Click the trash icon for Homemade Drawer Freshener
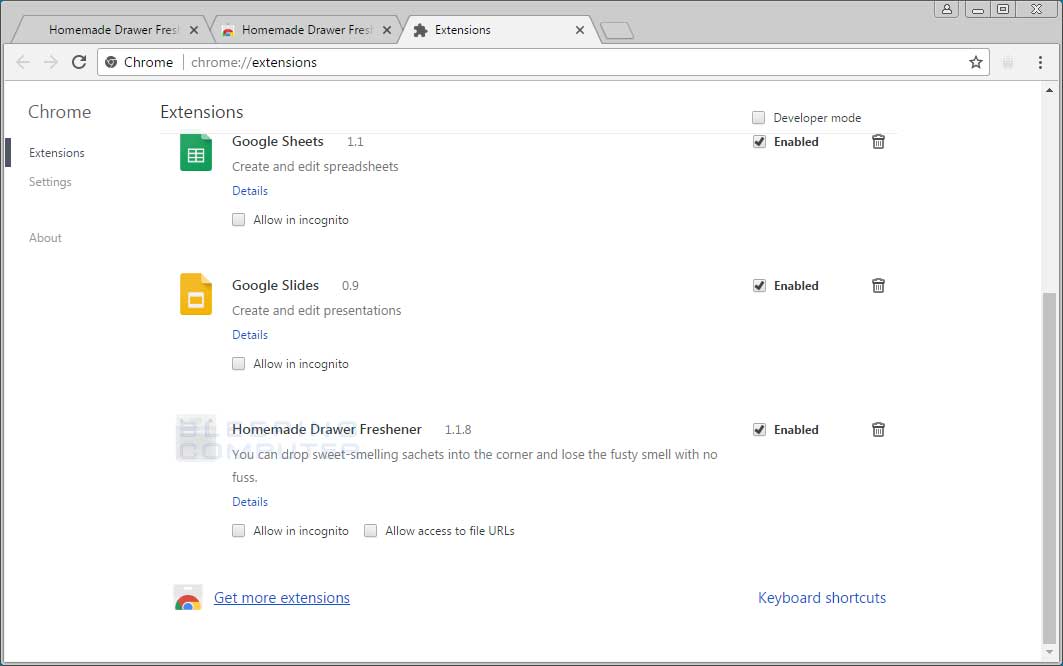1063x666 pixels. click(878, 429)
